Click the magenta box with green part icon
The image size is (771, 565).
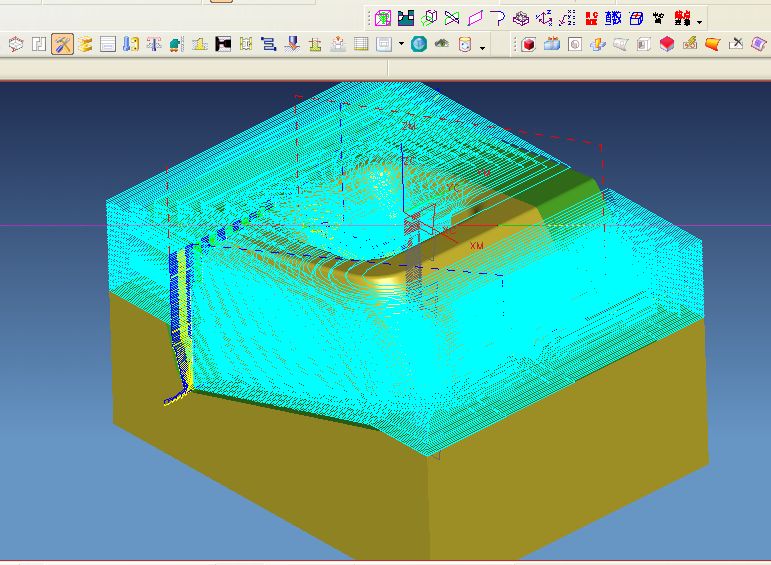383,19
